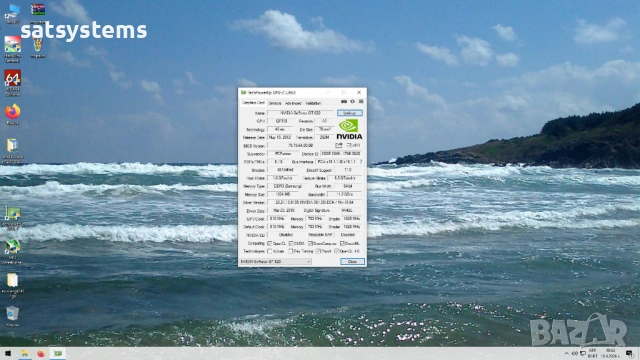
Task: Click the Memory Size value 1024 MB
Action: (x=282, y=194)
